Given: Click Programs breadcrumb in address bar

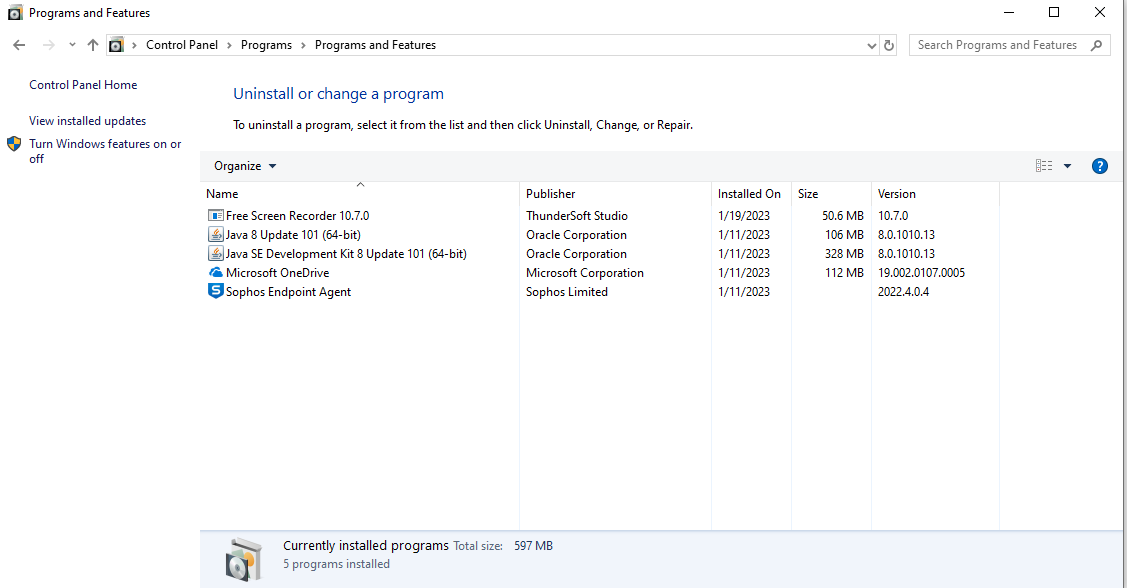Looking at the screenshot, I should click(266, 45).
